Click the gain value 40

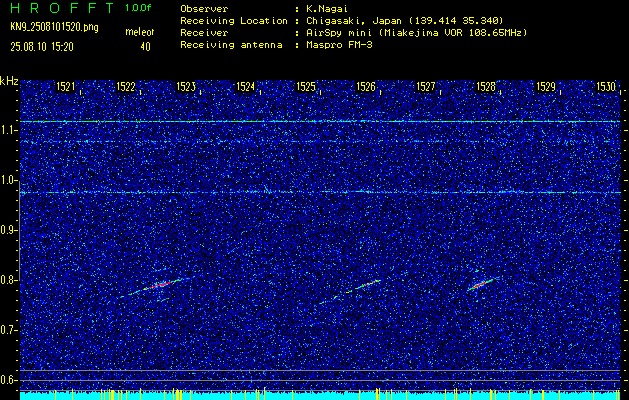[145, 47]
